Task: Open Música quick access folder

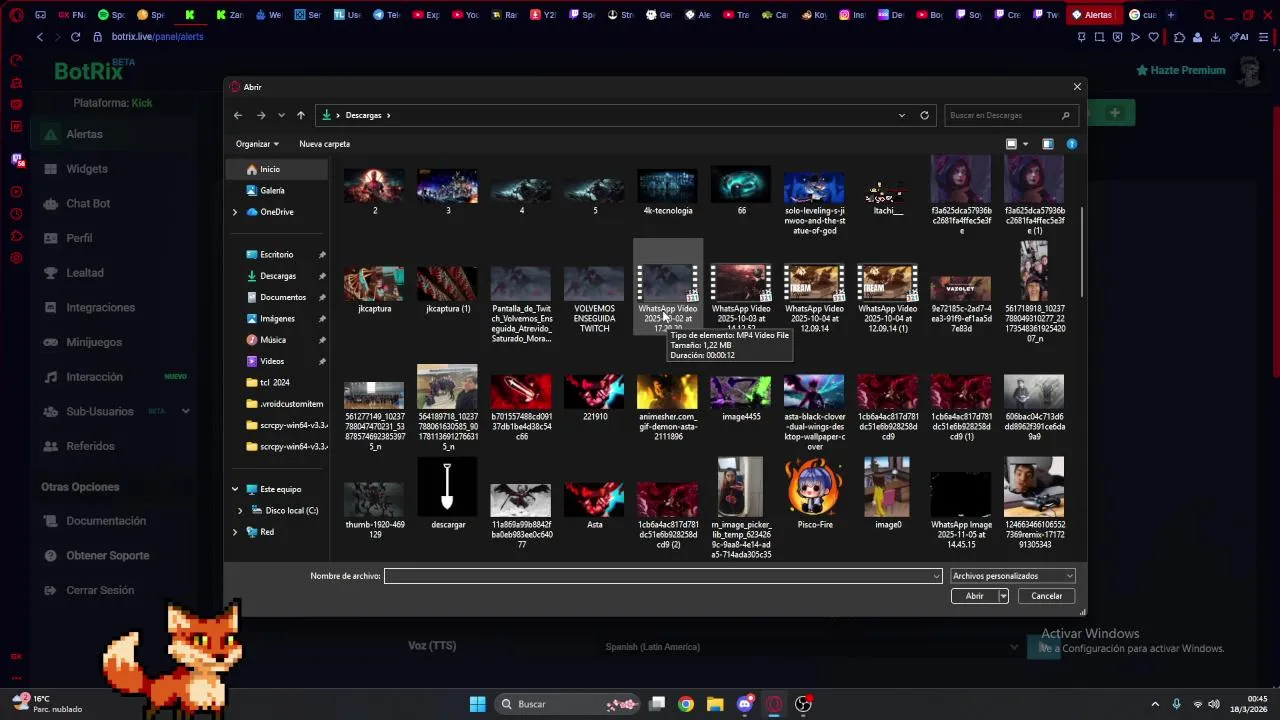Action: [x=273, y=340]
